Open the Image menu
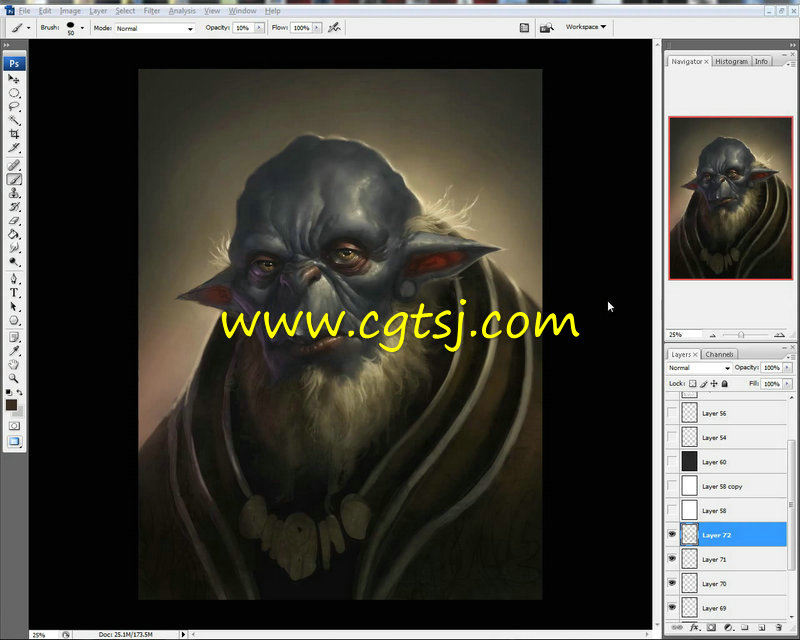Image resolution: width=800 pixels, height=640 pixels. pyautogui.click(x=70, y=11)
